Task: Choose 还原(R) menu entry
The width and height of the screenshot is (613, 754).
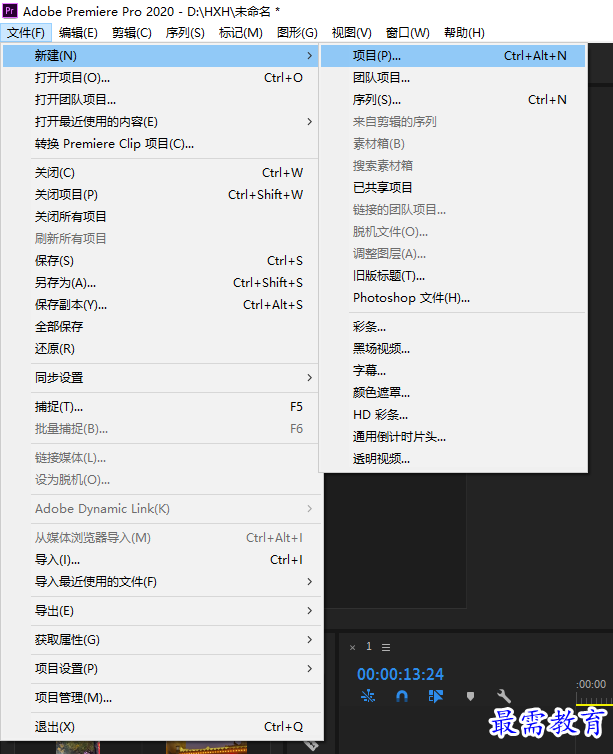Action: click(161, 349)
